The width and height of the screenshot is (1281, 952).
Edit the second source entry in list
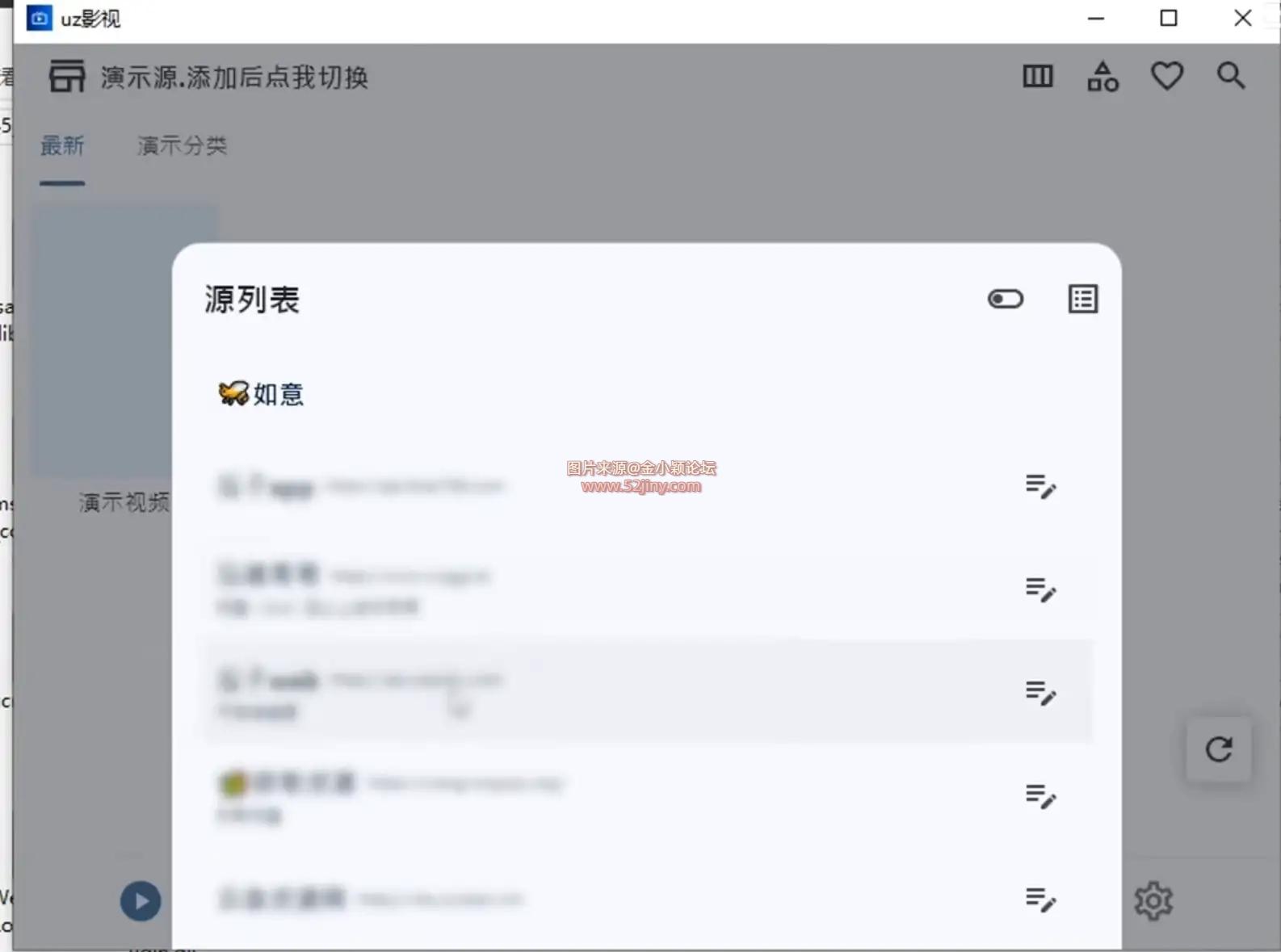pos(1041,589)
